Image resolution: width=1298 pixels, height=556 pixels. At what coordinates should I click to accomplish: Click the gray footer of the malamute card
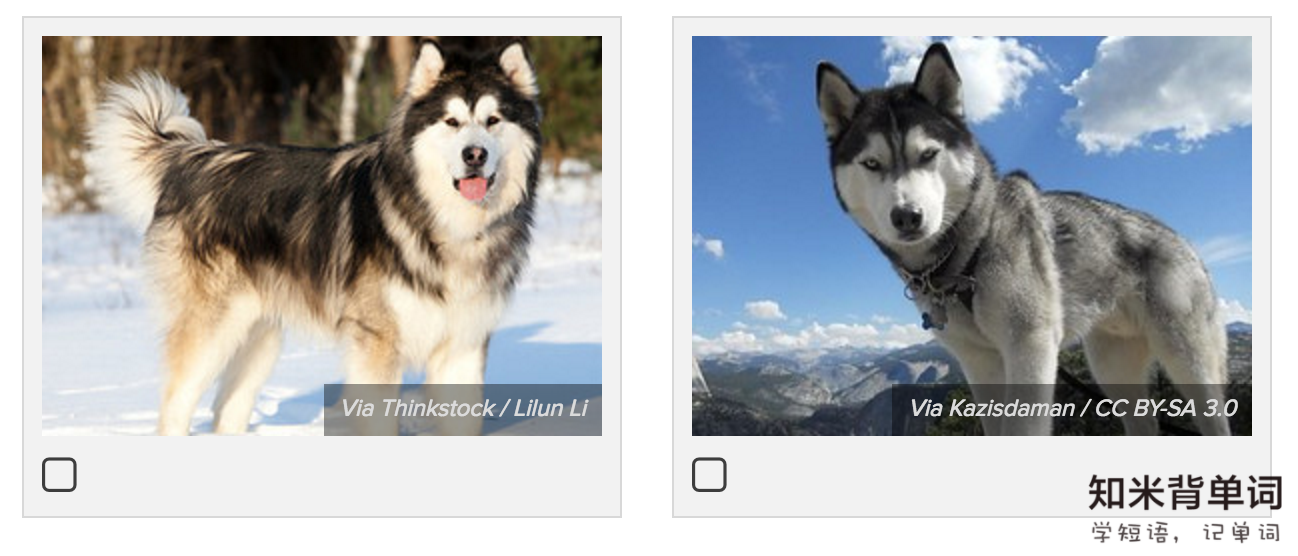click(x=322, y=476)
